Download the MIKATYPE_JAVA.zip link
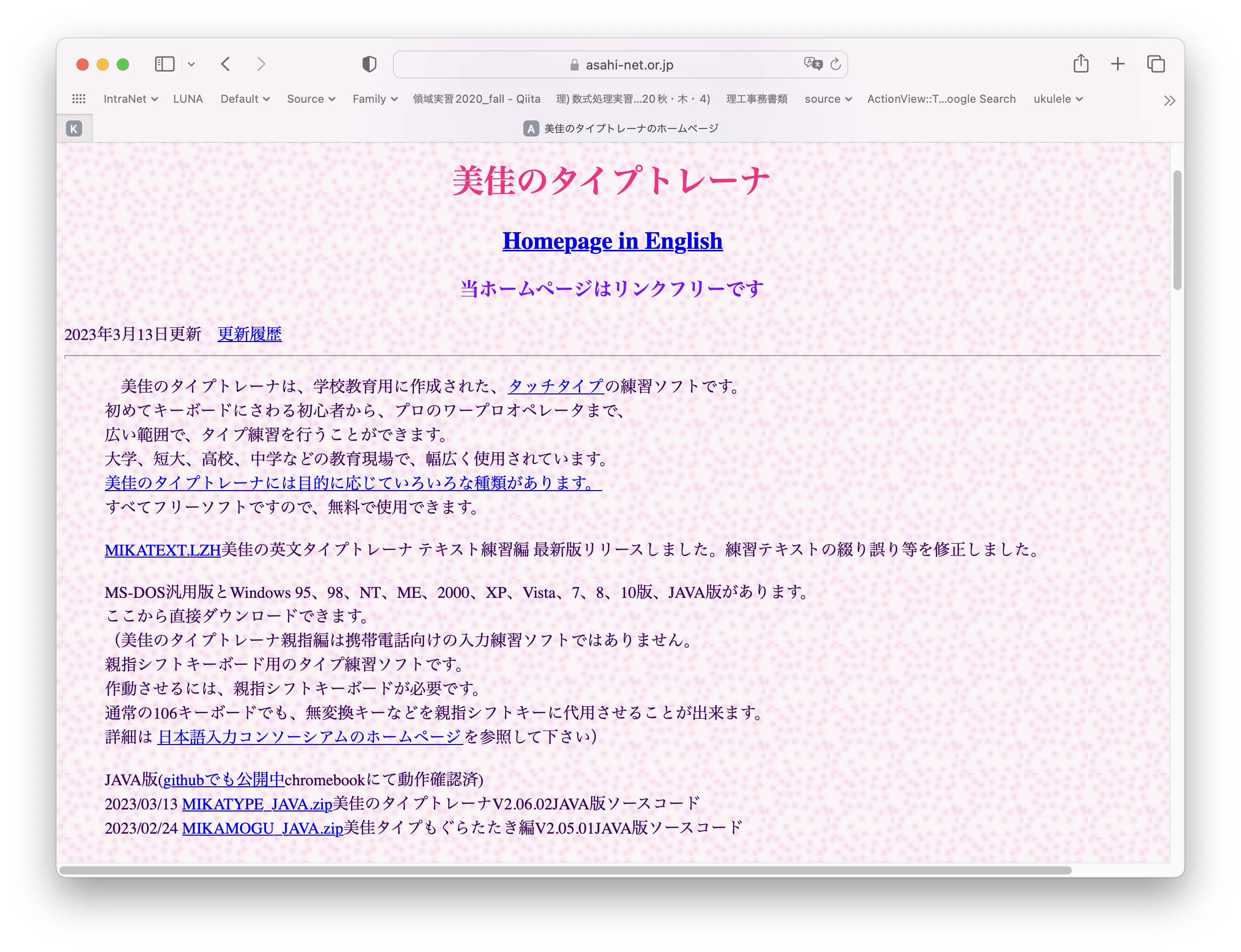The height and width of the screenshot is (952, 1241). coord(257,804)
